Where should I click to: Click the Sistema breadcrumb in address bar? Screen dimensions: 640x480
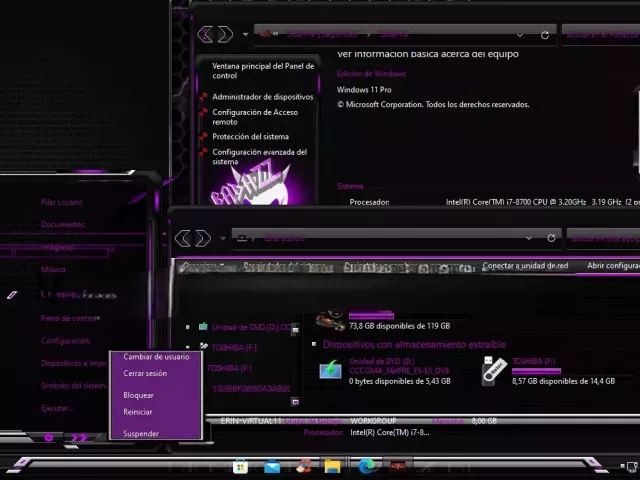point(394,34)
